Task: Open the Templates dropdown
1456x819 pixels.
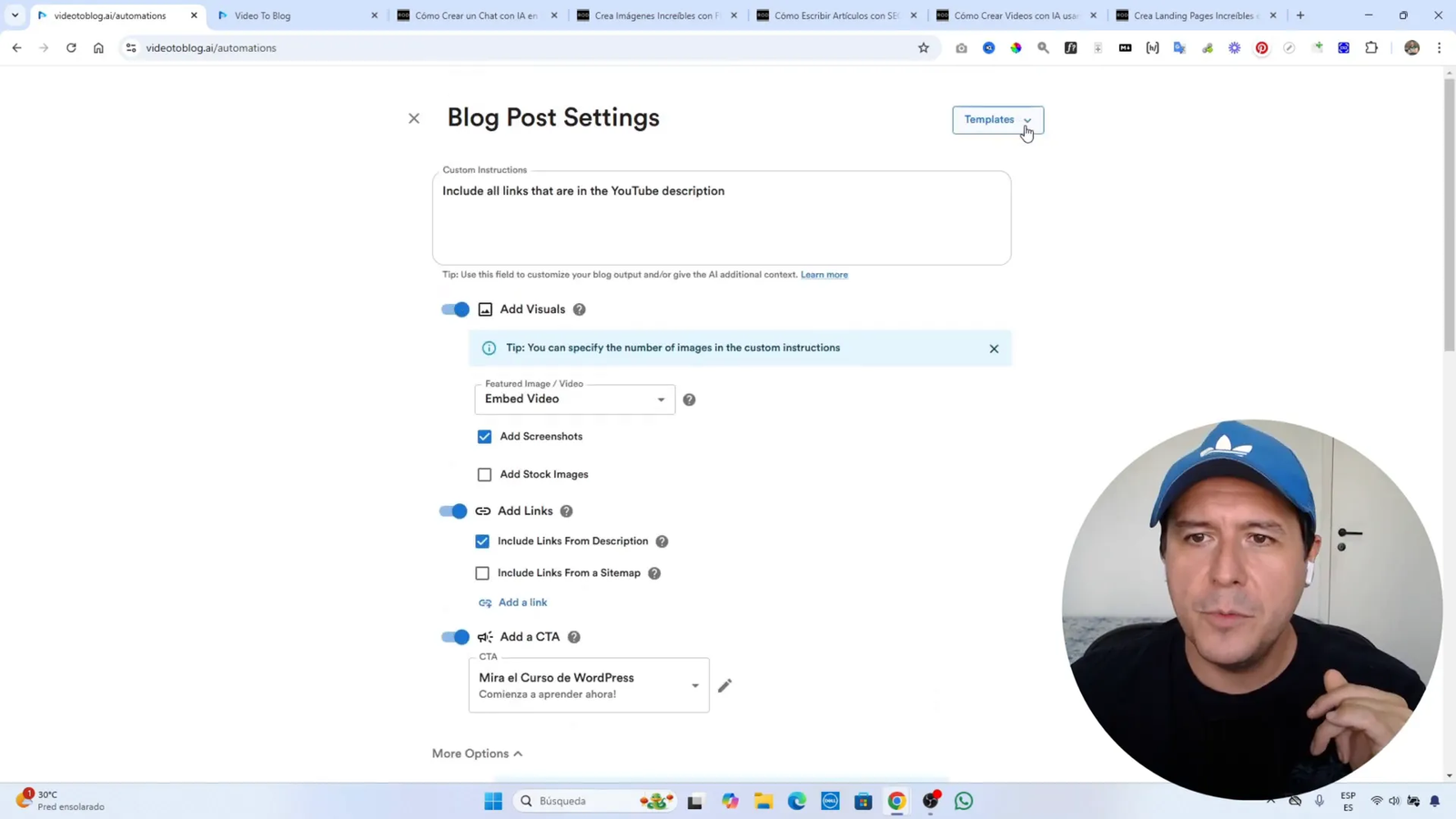Action: [997, 119]
